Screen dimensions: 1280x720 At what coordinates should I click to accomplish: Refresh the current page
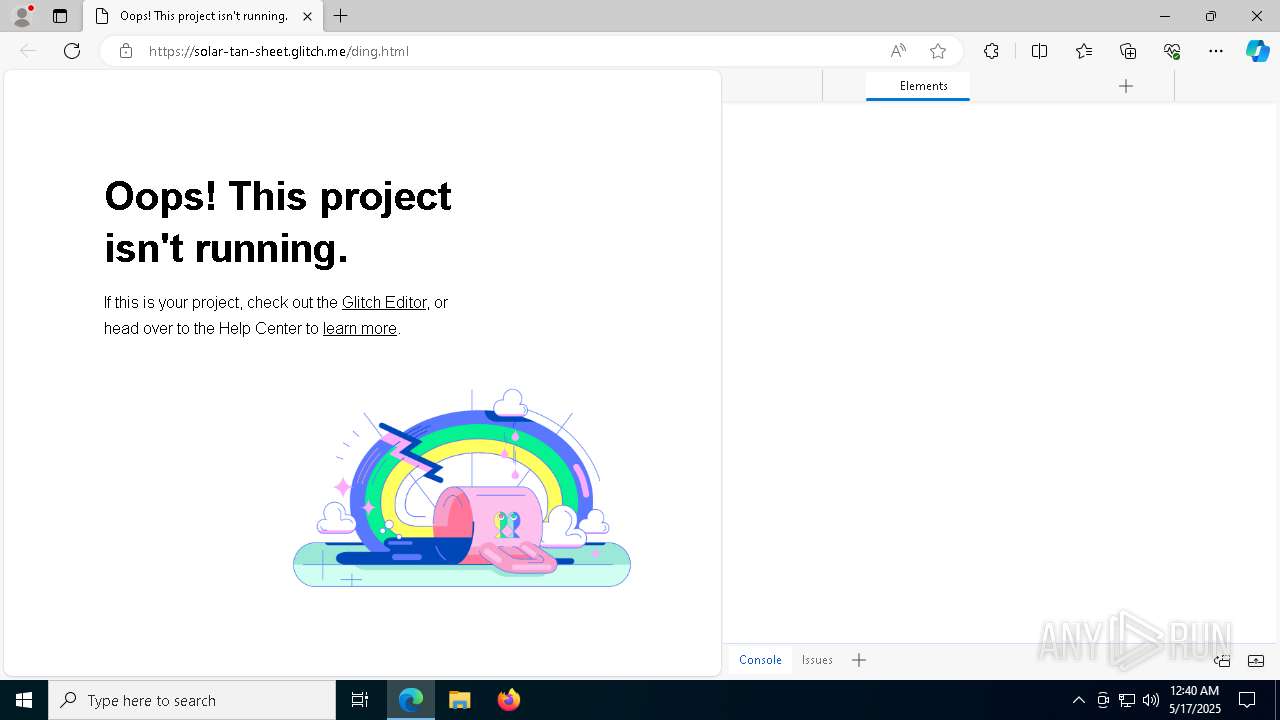72,51
